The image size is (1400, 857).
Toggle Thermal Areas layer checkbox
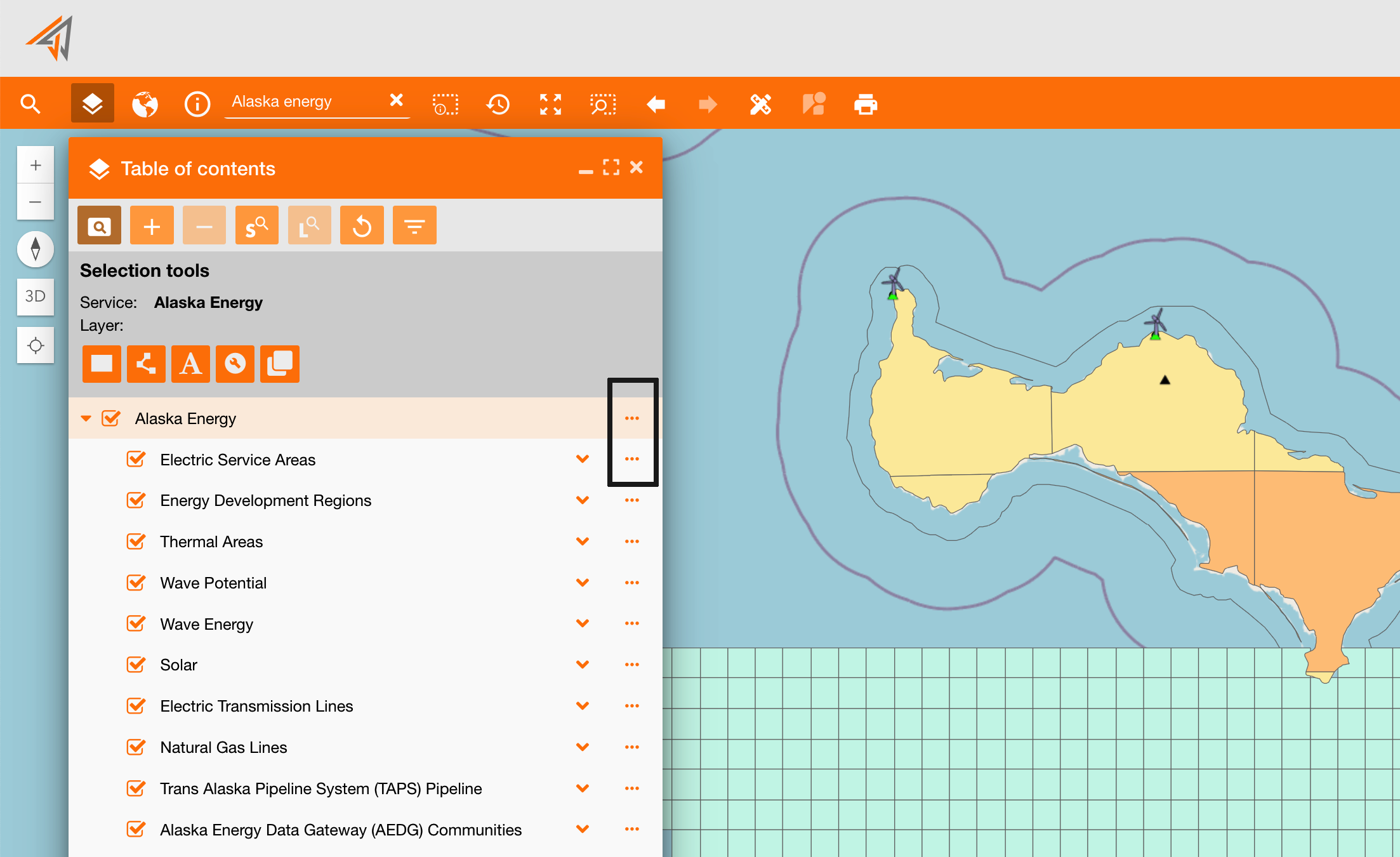point(136,541)
